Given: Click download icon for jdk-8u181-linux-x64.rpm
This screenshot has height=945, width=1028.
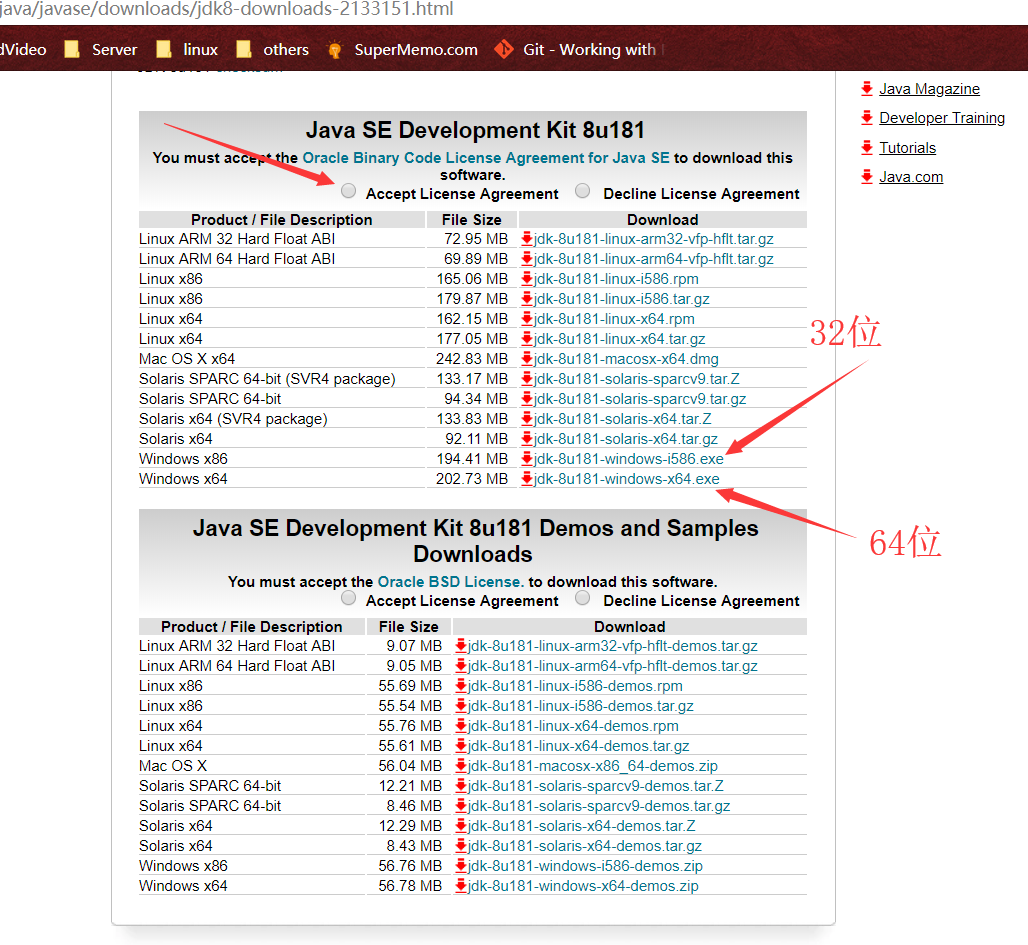Looking at the screenshot, I should pyautogui.click(x=526, y=319).
